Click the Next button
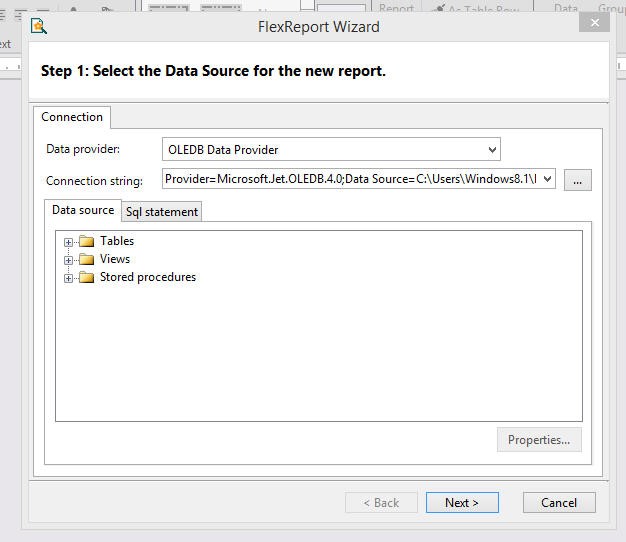Viewport: 626px width, 542px height. tap(462, 502)
